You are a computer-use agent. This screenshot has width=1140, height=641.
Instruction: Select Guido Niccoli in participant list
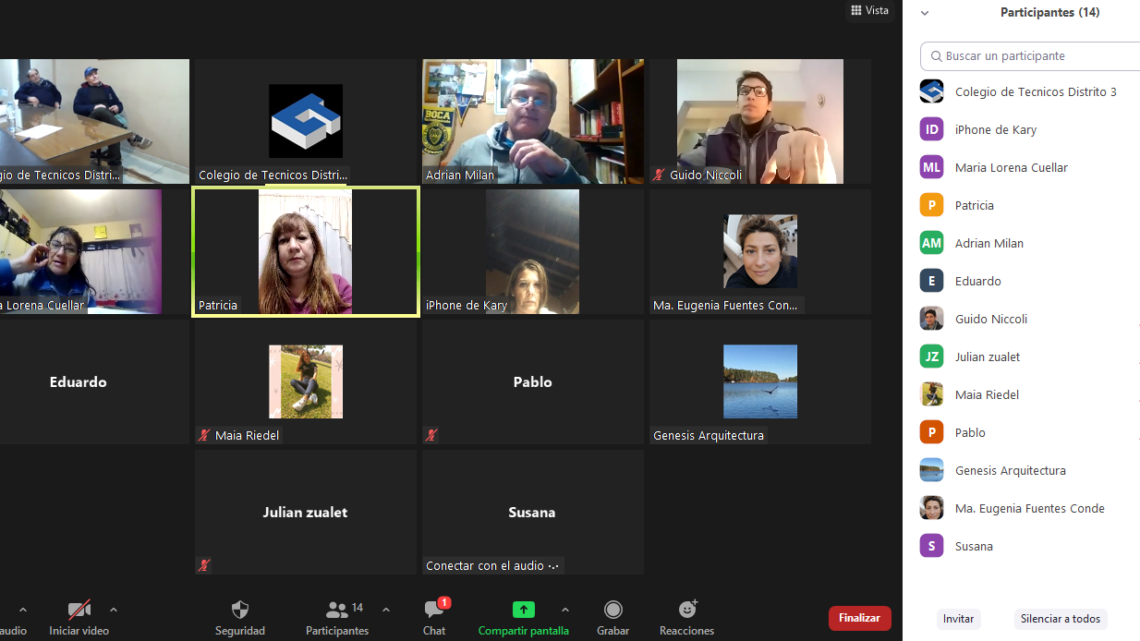click(990, 319)
